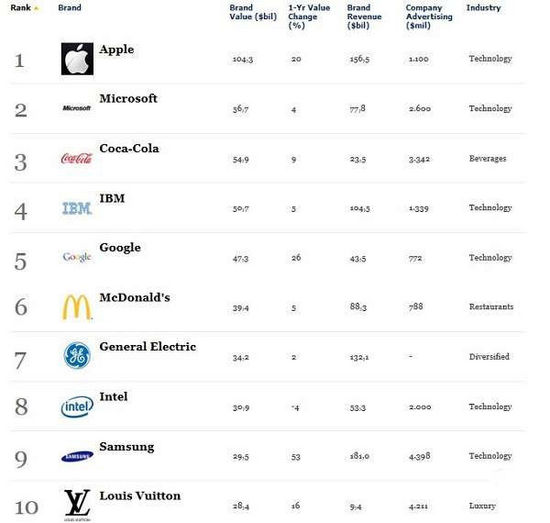Click the Industry column header
This screenshot has height=523, width=550.
[x=483, y=8]
